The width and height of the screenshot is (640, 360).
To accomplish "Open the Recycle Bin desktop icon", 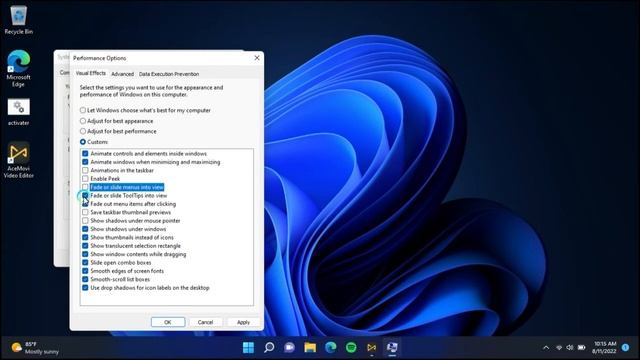I will coord(18,20).
